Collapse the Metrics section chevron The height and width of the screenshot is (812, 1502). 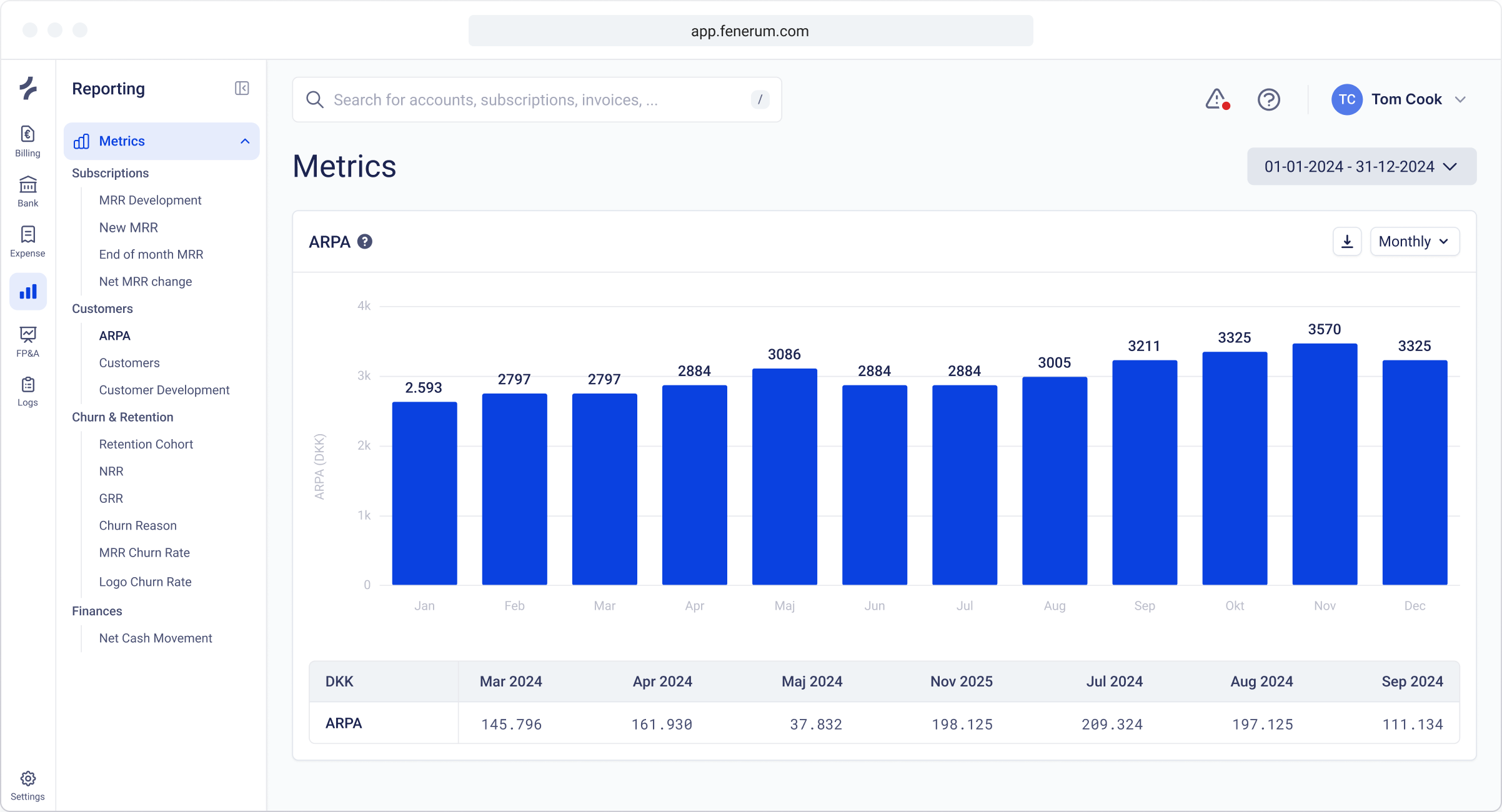point(244,141)
